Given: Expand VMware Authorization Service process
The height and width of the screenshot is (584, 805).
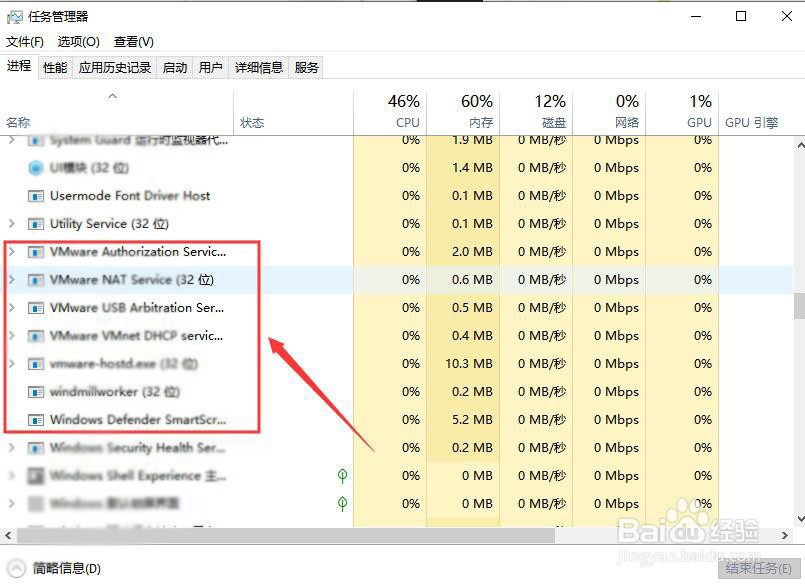Looking at the screenshot, I should [12, 251].
